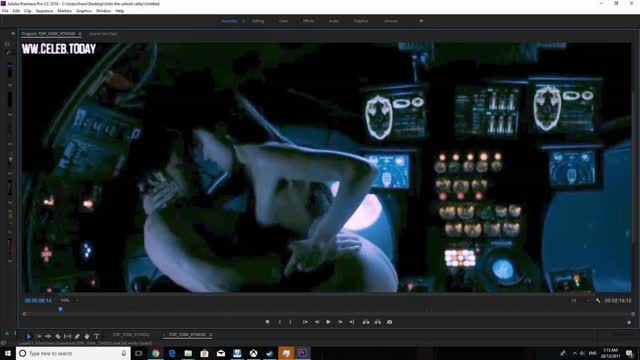Click the right zoom scroll bar handle
Image resolution: width=640 pixels, height=360 pixels.
point(633,314)
